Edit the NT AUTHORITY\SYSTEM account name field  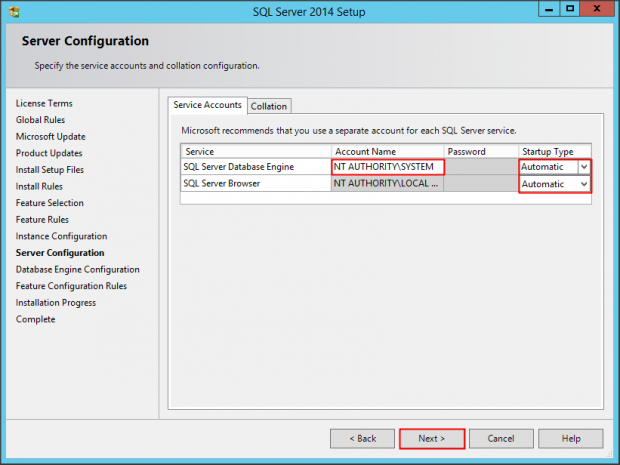388,167
